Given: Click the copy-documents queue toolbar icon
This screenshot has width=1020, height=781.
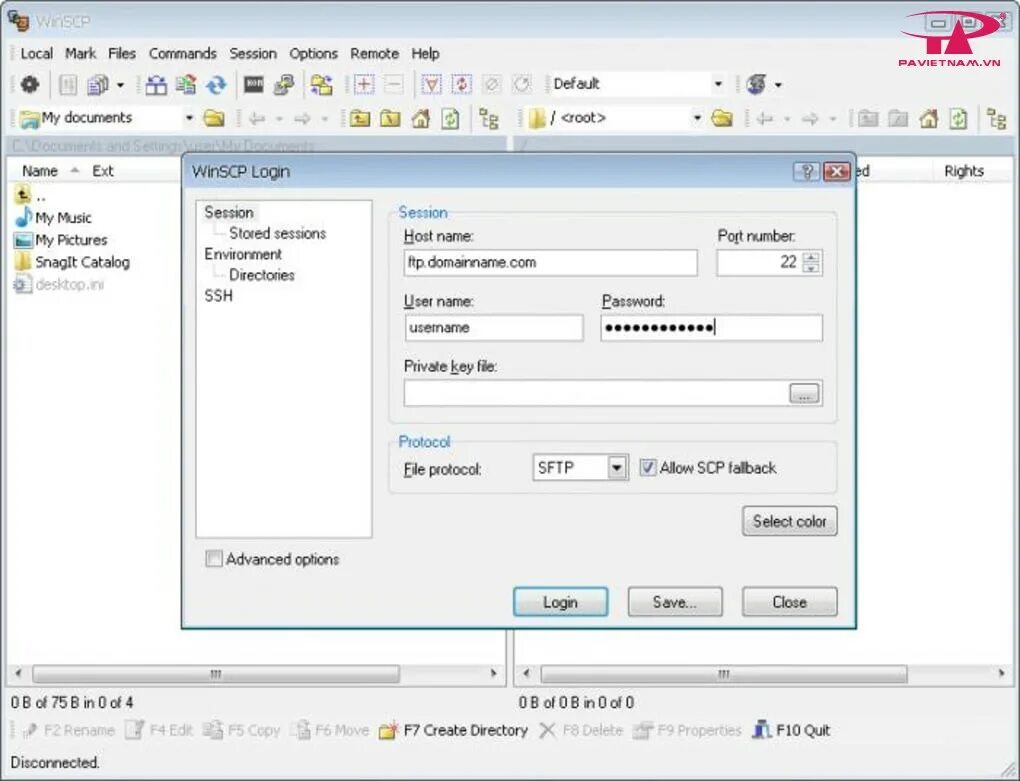Looking at the screenshot, I should [x=98, y=85].
